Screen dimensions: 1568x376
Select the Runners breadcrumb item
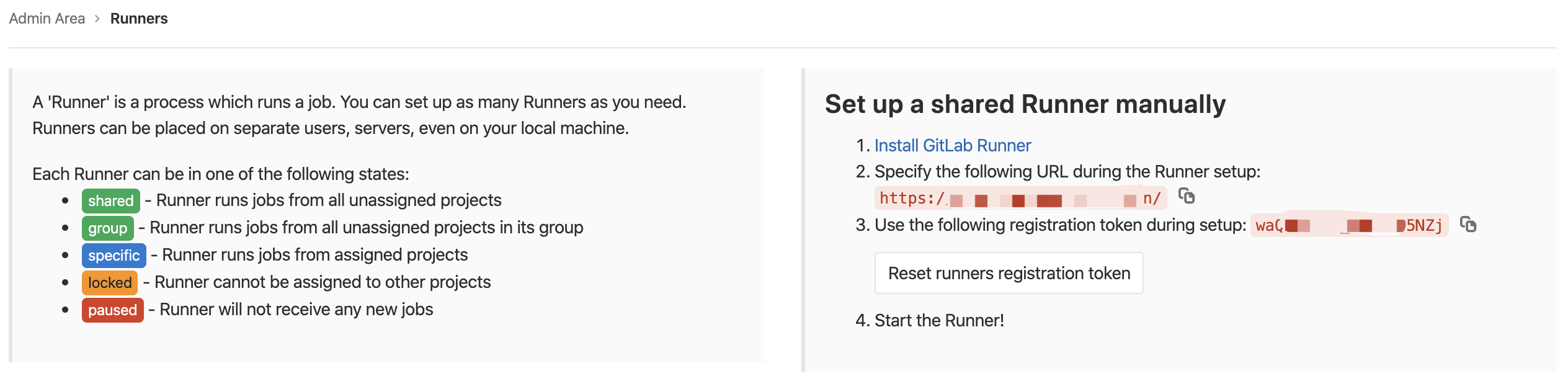point(139,19)
